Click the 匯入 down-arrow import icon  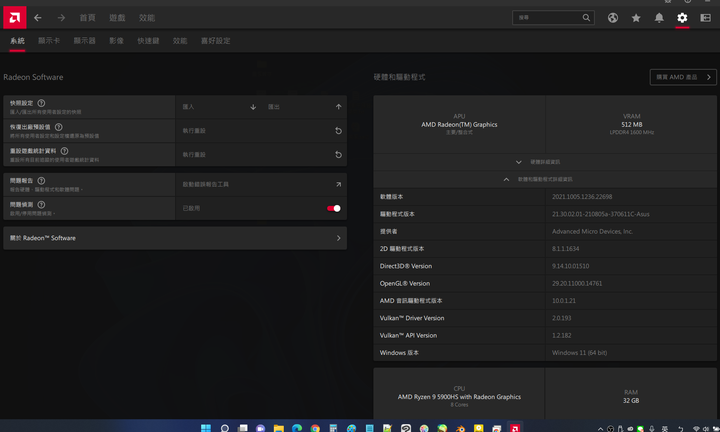pyautogui.click(x=253, y=107)
